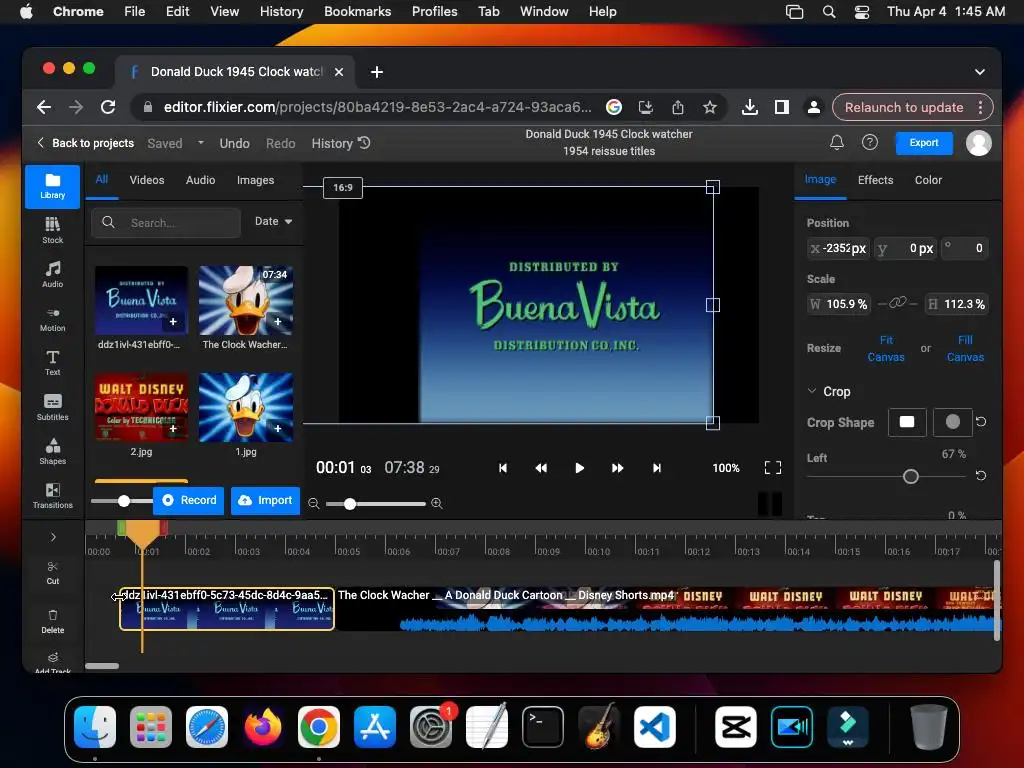Viewport: 1024px width, 768px height.
Task: Expand the timeline side panel chevron
Action: [x=53, y=537]
